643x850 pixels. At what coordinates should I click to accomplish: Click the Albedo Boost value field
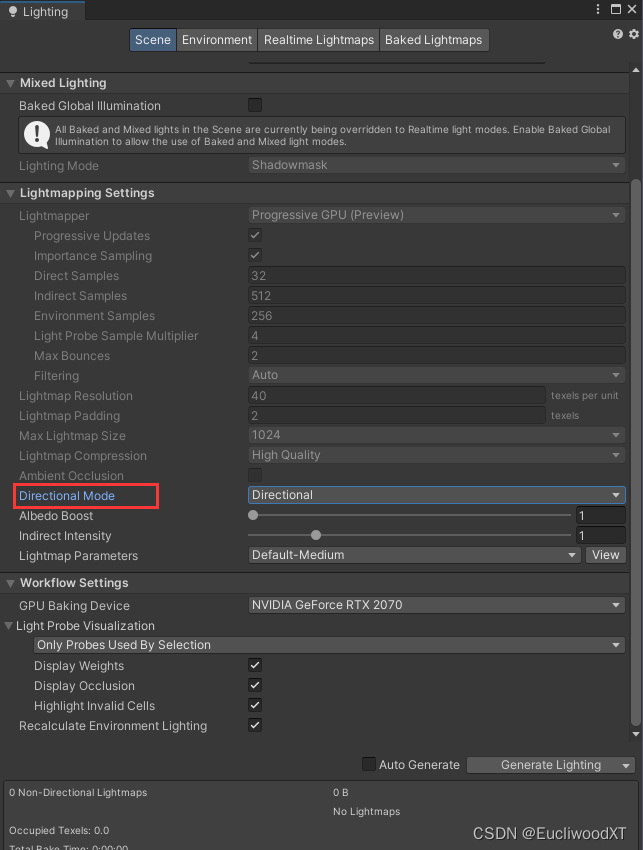(601, 516)
